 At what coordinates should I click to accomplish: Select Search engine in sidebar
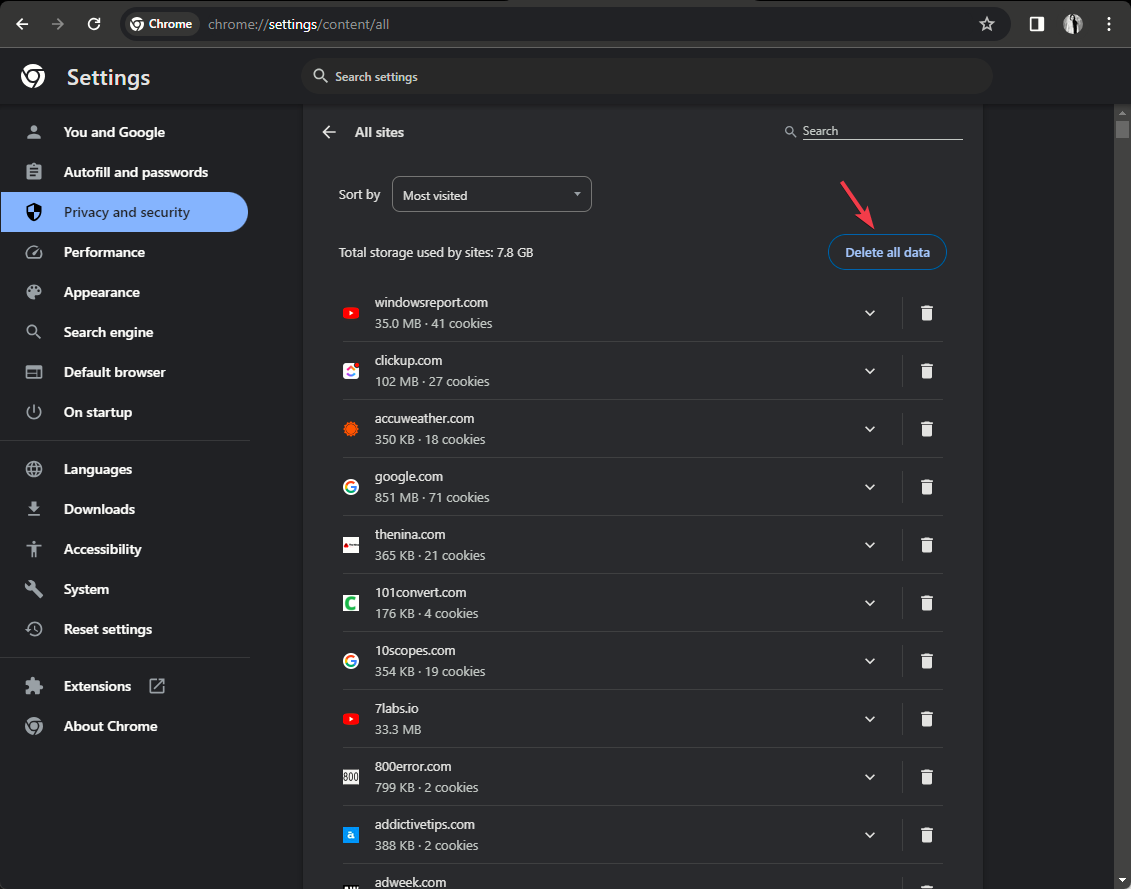tap(108, 332)
